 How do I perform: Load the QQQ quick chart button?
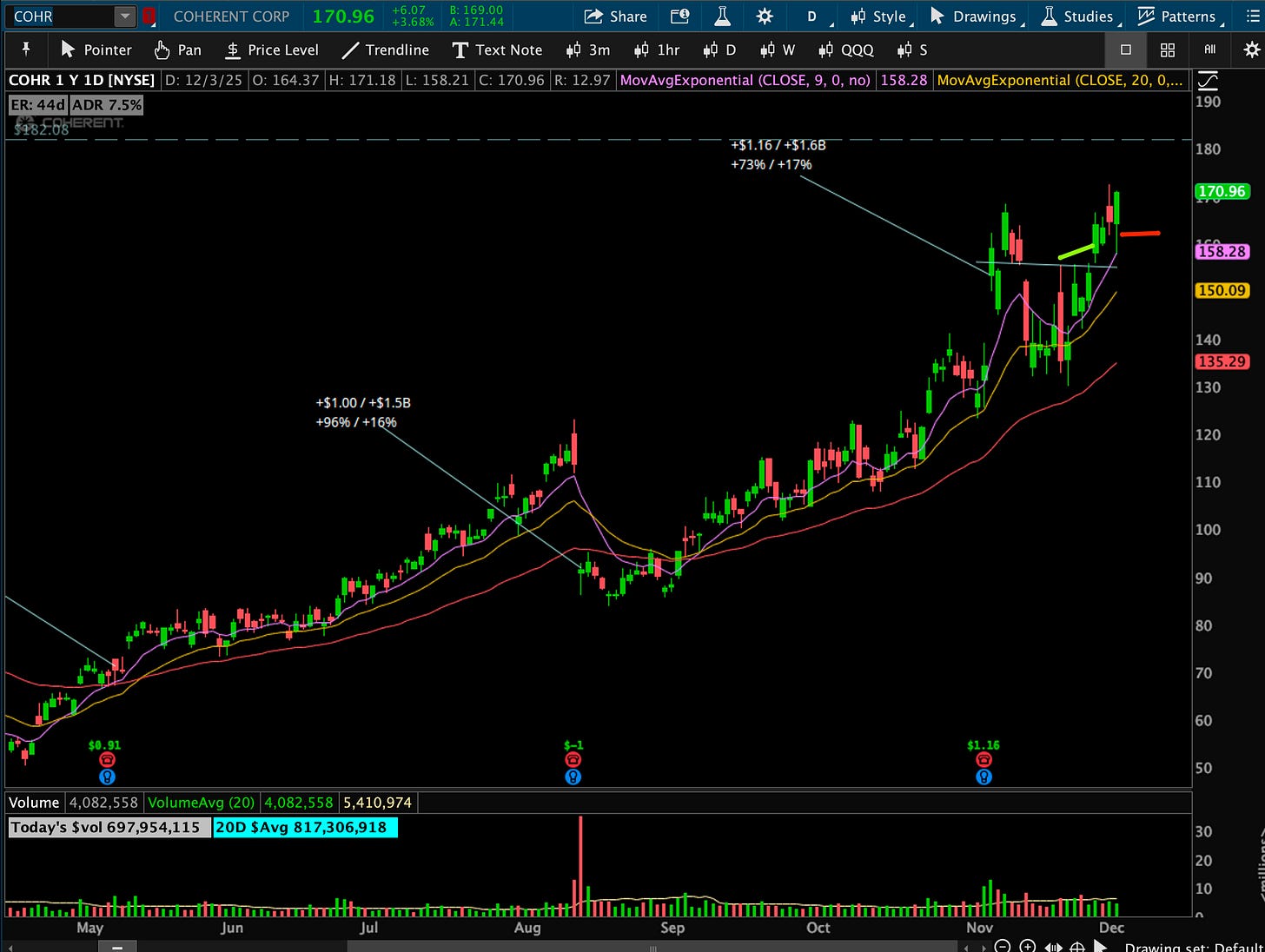click(x=846, y=50)
